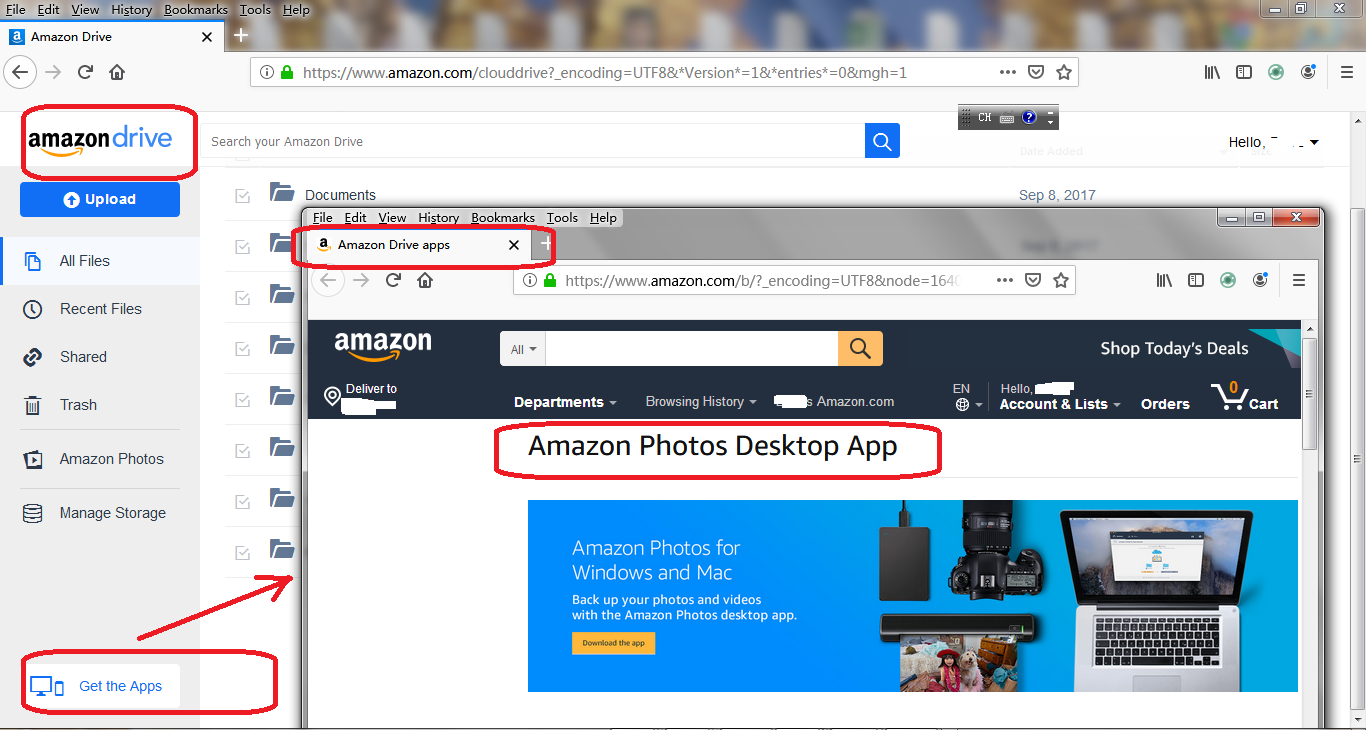Image resolution: width=1366 pixels, height=730 pixels.
Task: Expand the All categories dropdown in Amazon search
Action: [x=522, y=348]
